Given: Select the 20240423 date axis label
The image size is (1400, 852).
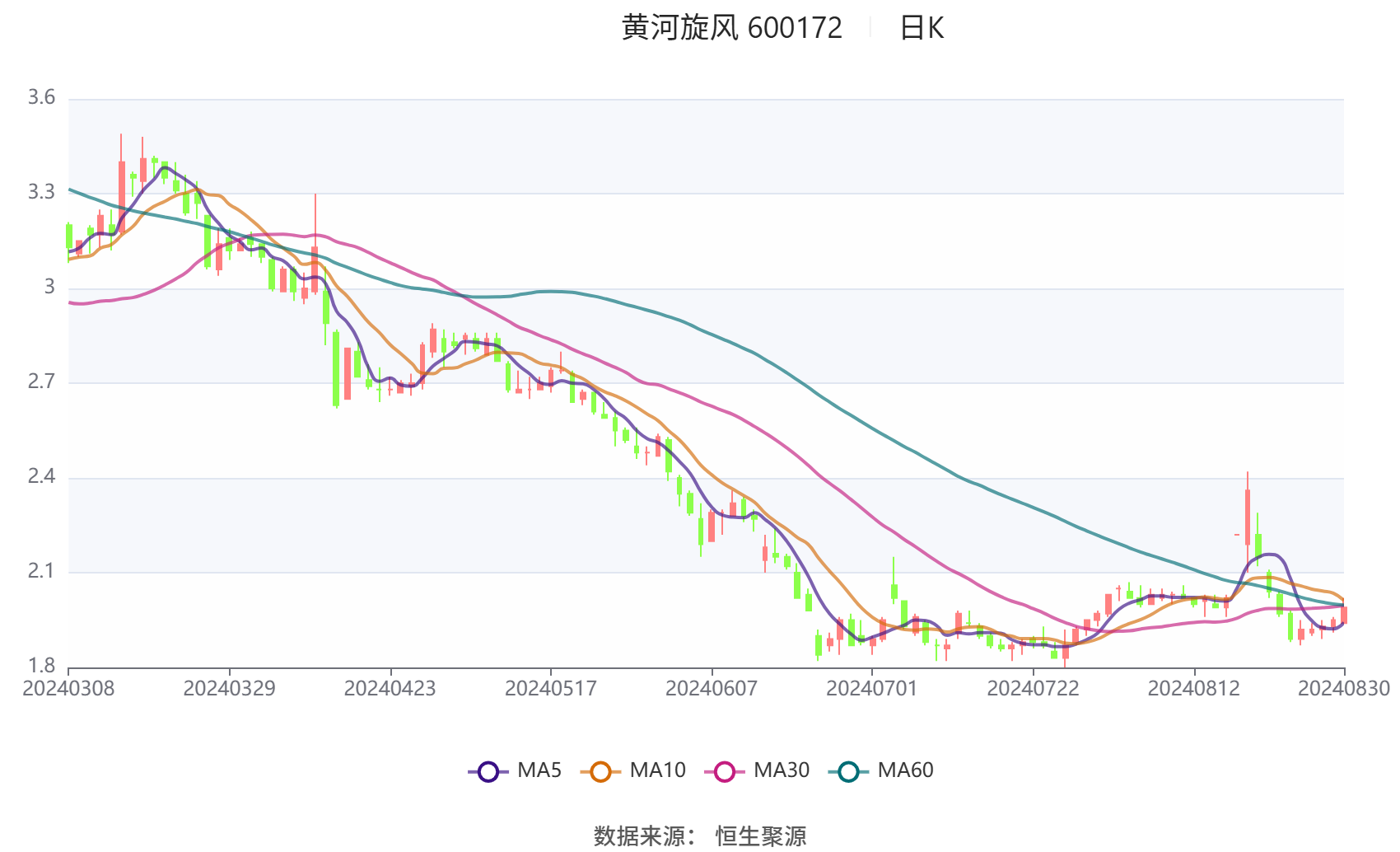Looking at the screenshot, I should point(390,688).
